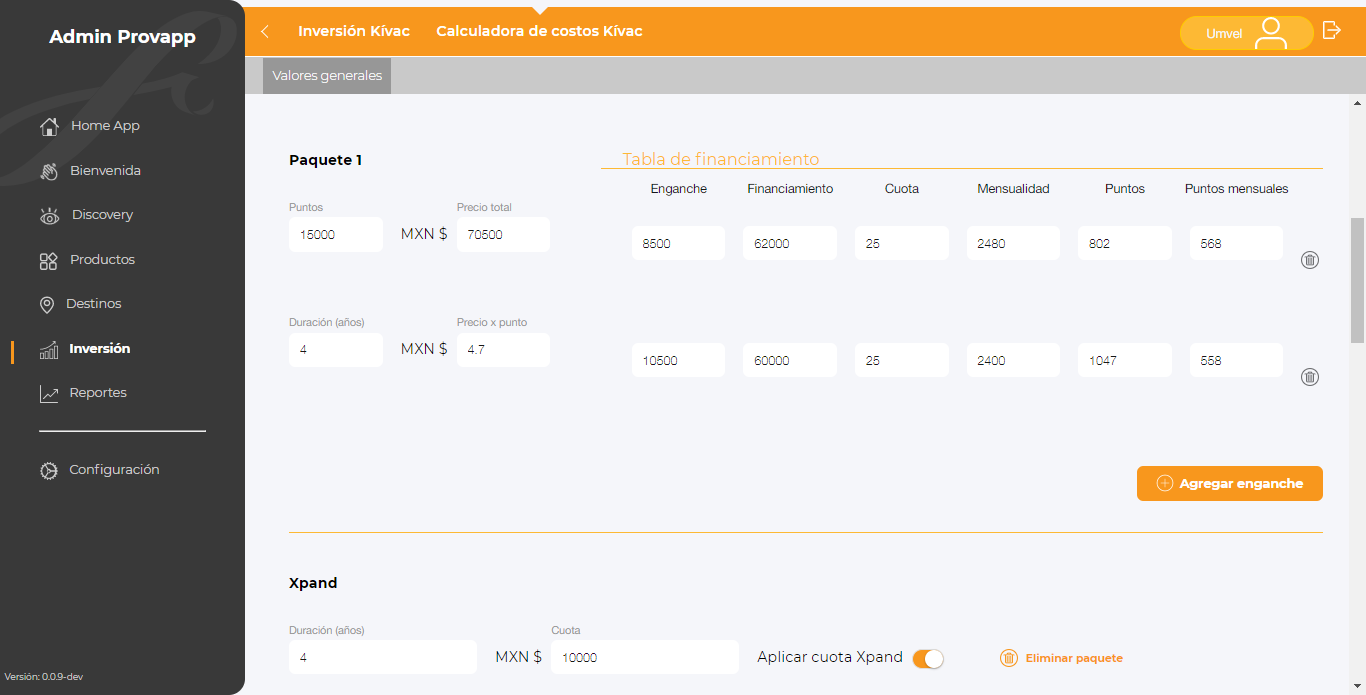Click the Eliminar paquete link
1366x695 pixels.
point(1074,658)
